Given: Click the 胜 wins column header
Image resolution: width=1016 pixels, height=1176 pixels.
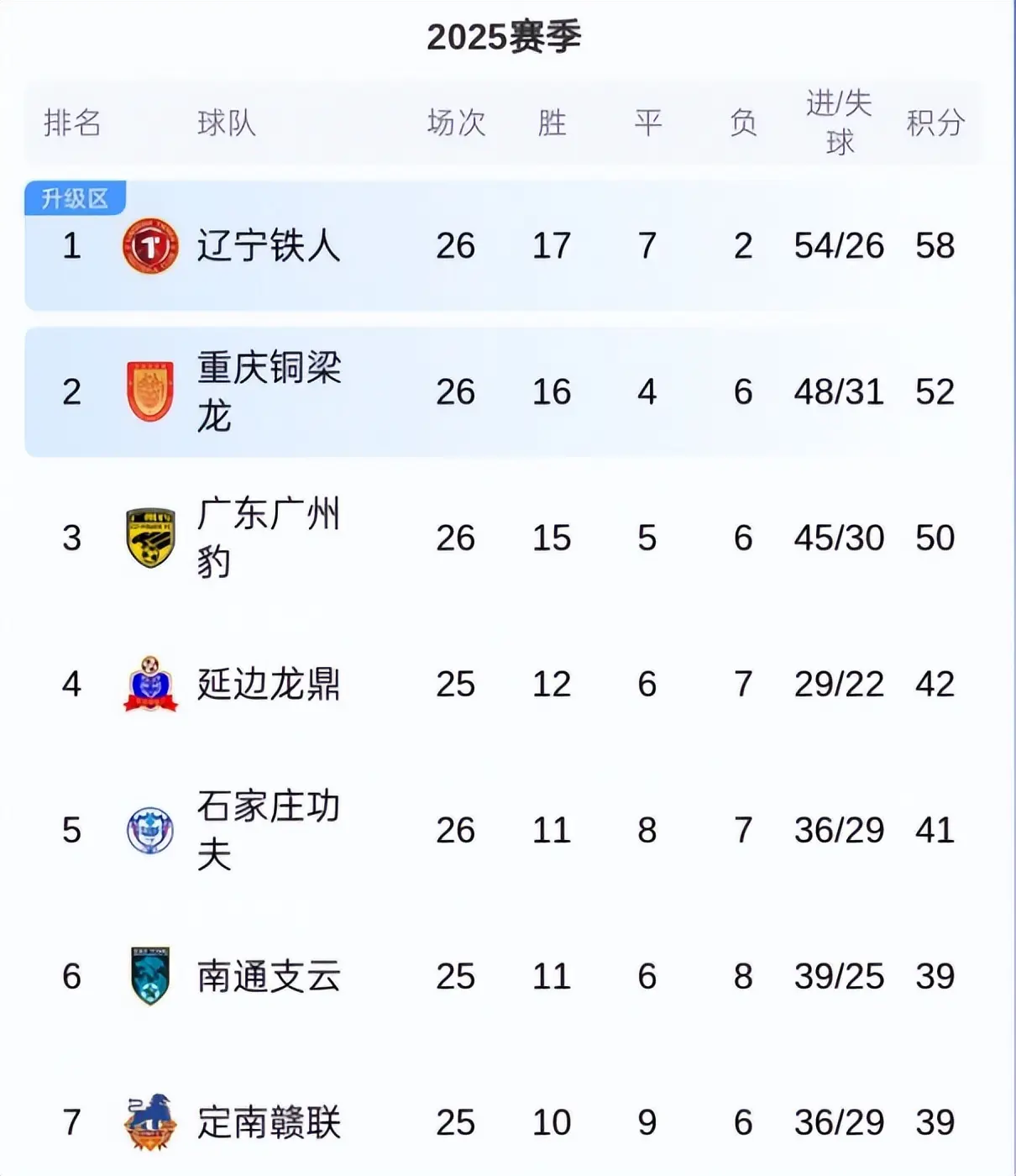Looking at the screenshot, I should 552,123.
